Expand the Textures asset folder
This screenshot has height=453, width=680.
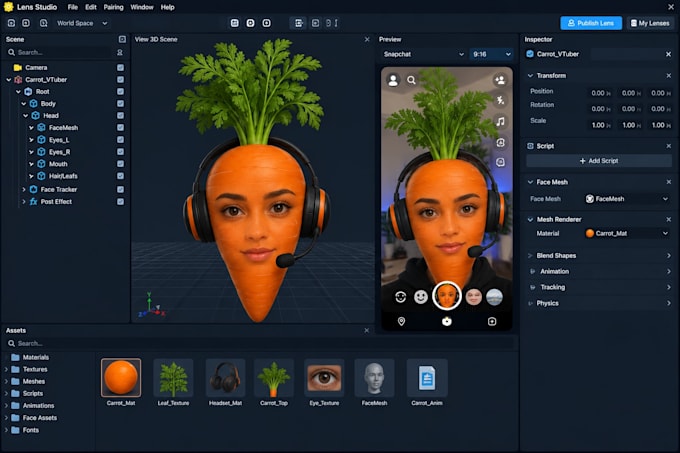(6, 369)
